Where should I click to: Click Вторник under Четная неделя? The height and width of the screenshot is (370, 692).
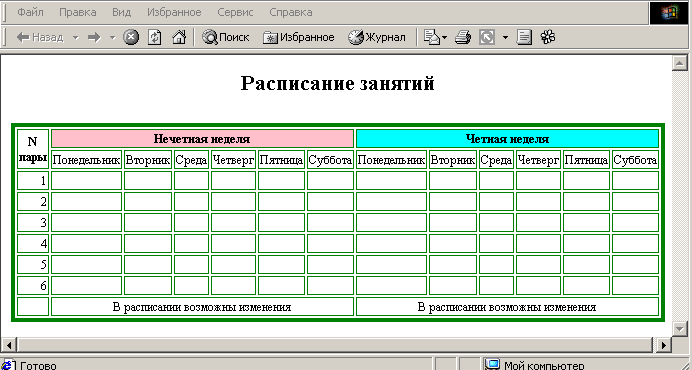tap(453, 160)
